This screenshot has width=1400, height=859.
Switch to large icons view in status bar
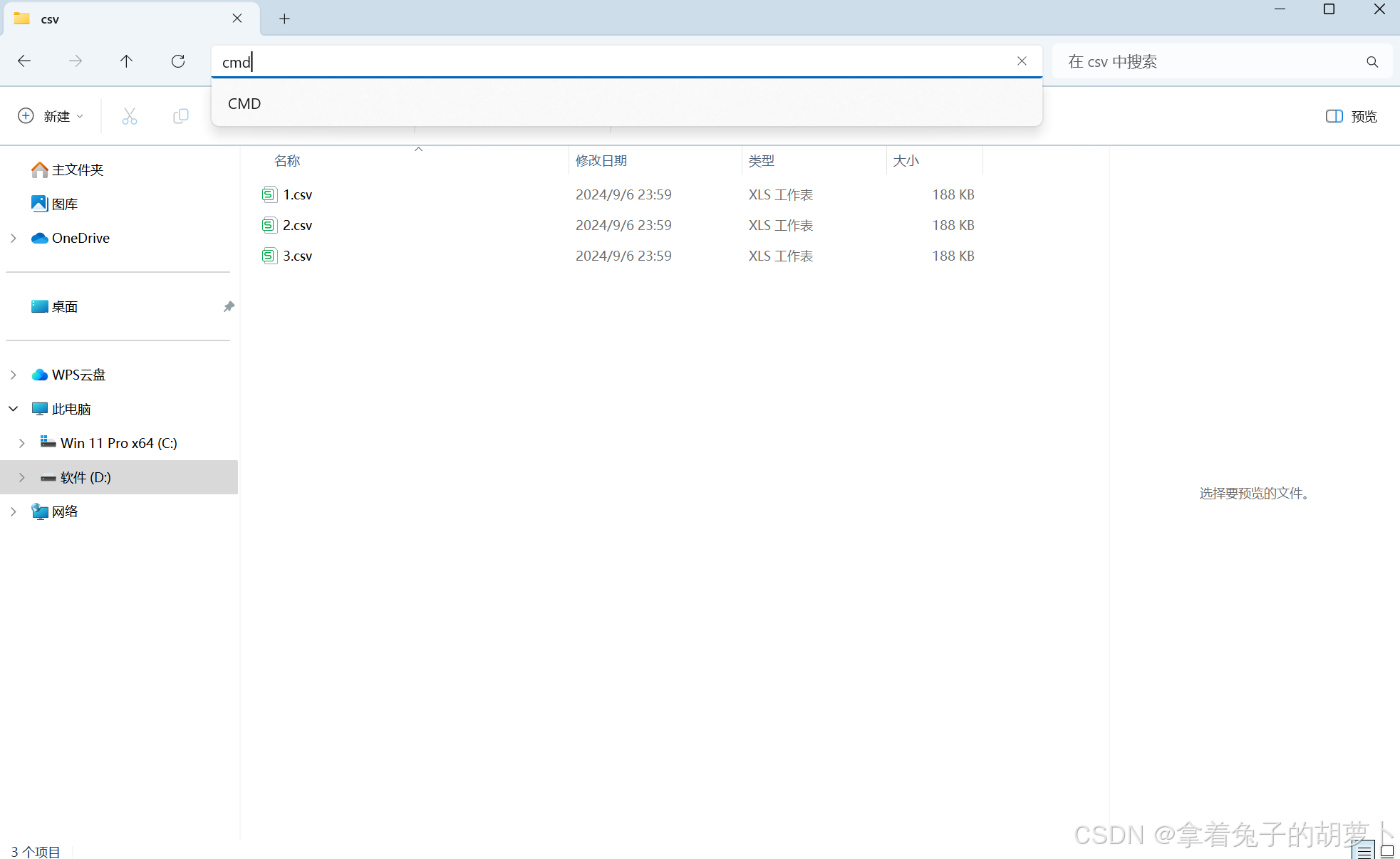(1387, 850)
